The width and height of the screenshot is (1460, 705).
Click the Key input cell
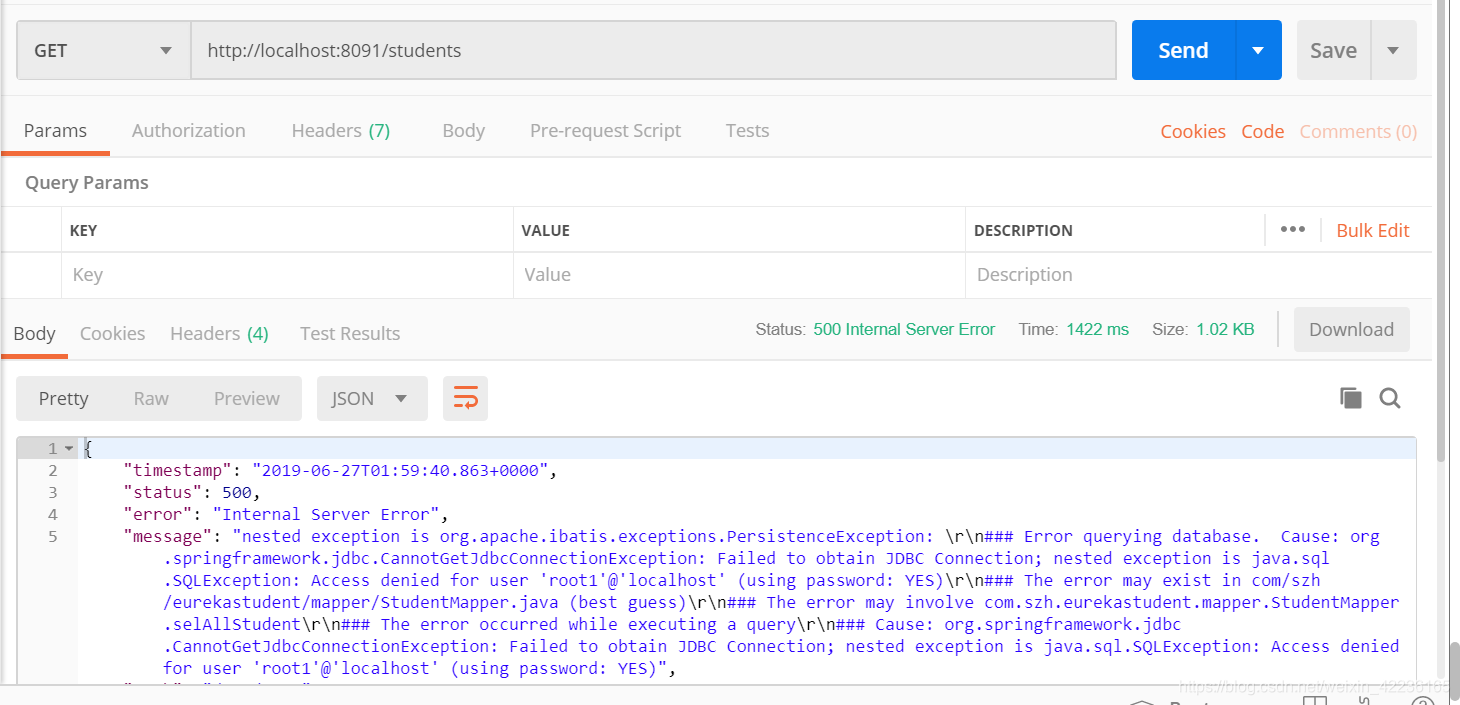287,275
